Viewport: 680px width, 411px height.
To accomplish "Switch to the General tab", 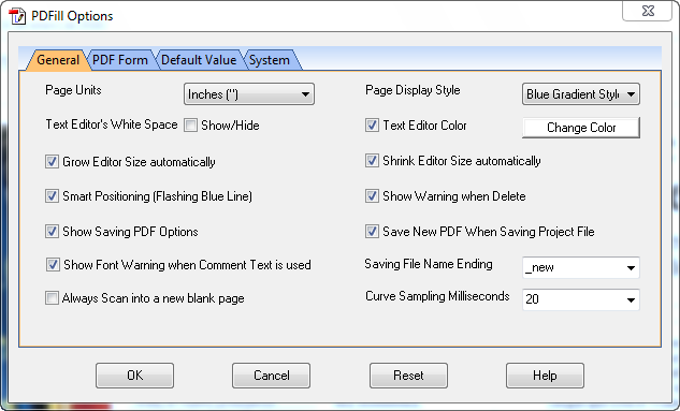I will click(x=58, y=60).
